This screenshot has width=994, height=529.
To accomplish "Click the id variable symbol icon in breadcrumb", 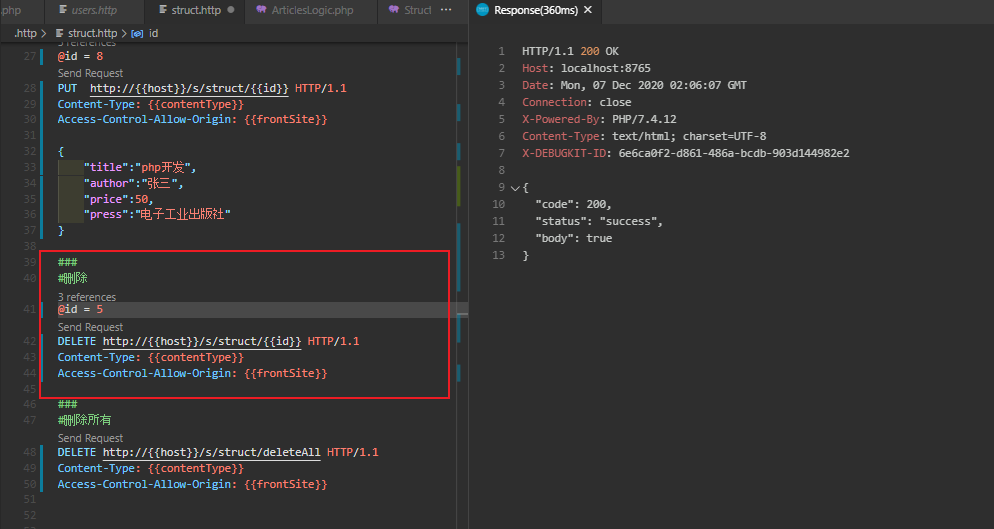I will 137,33.
